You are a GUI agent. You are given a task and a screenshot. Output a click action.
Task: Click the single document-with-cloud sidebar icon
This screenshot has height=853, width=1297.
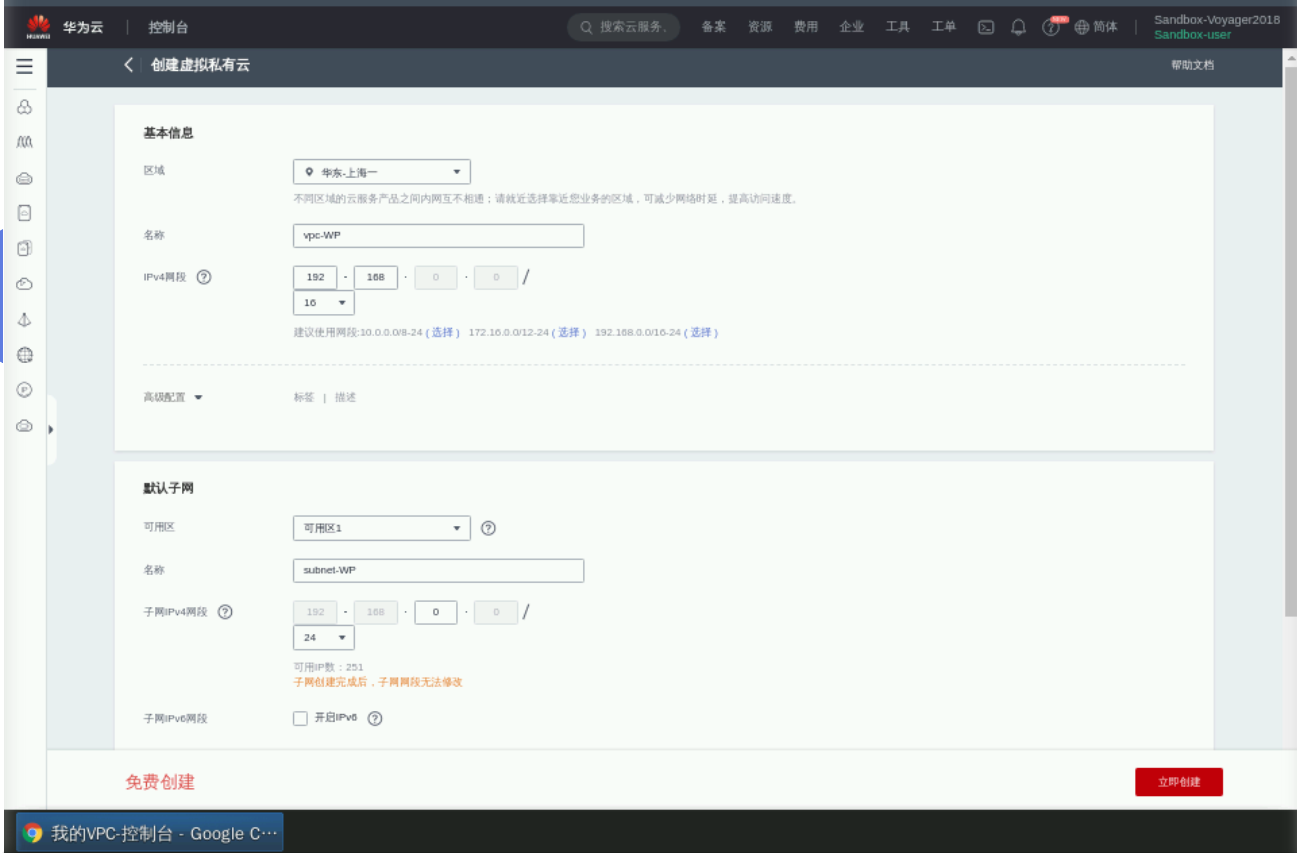(x=25, y=213)
